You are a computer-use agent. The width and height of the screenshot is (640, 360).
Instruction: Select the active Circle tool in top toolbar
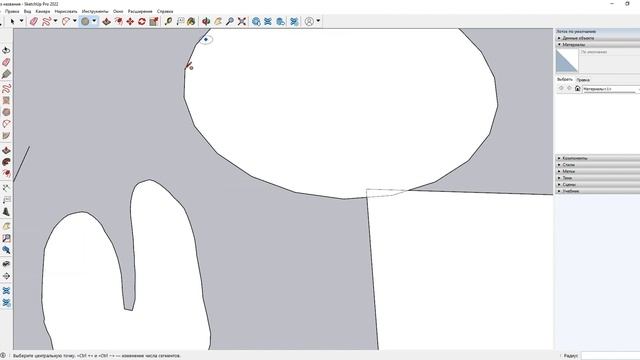85,21
